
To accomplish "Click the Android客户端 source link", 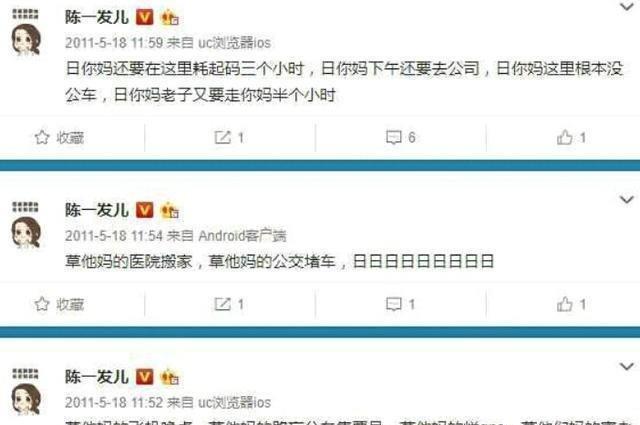I will pos(242,236).
